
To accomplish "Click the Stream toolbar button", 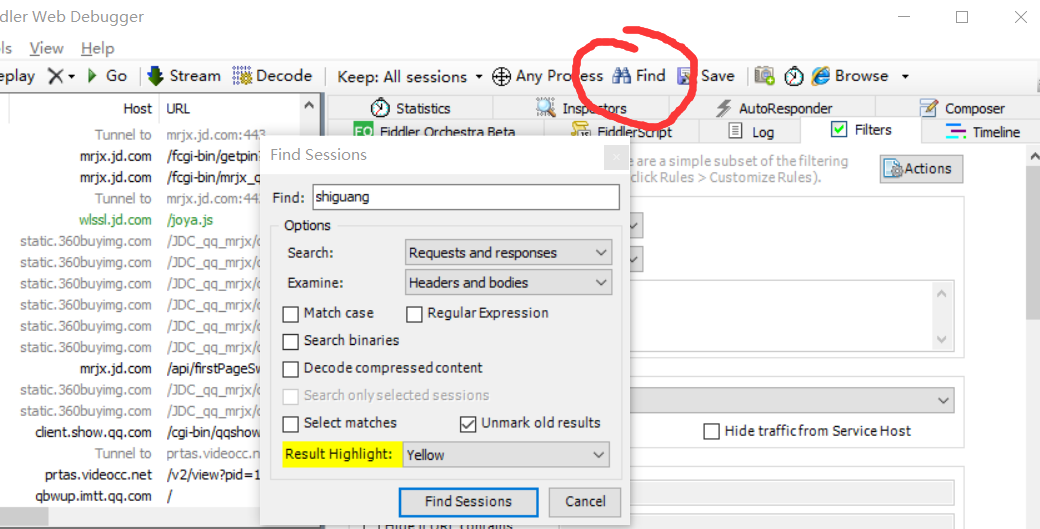I will tap(184, 76).
